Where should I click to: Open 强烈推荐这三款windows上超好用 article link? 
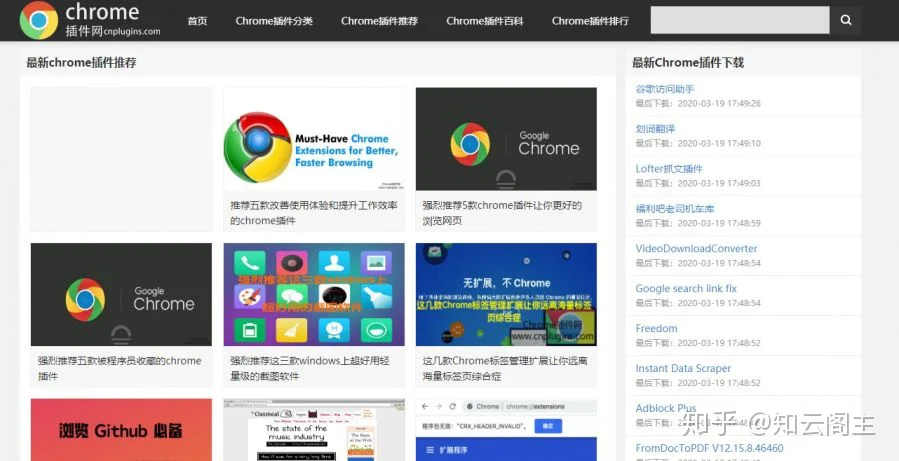310,368
